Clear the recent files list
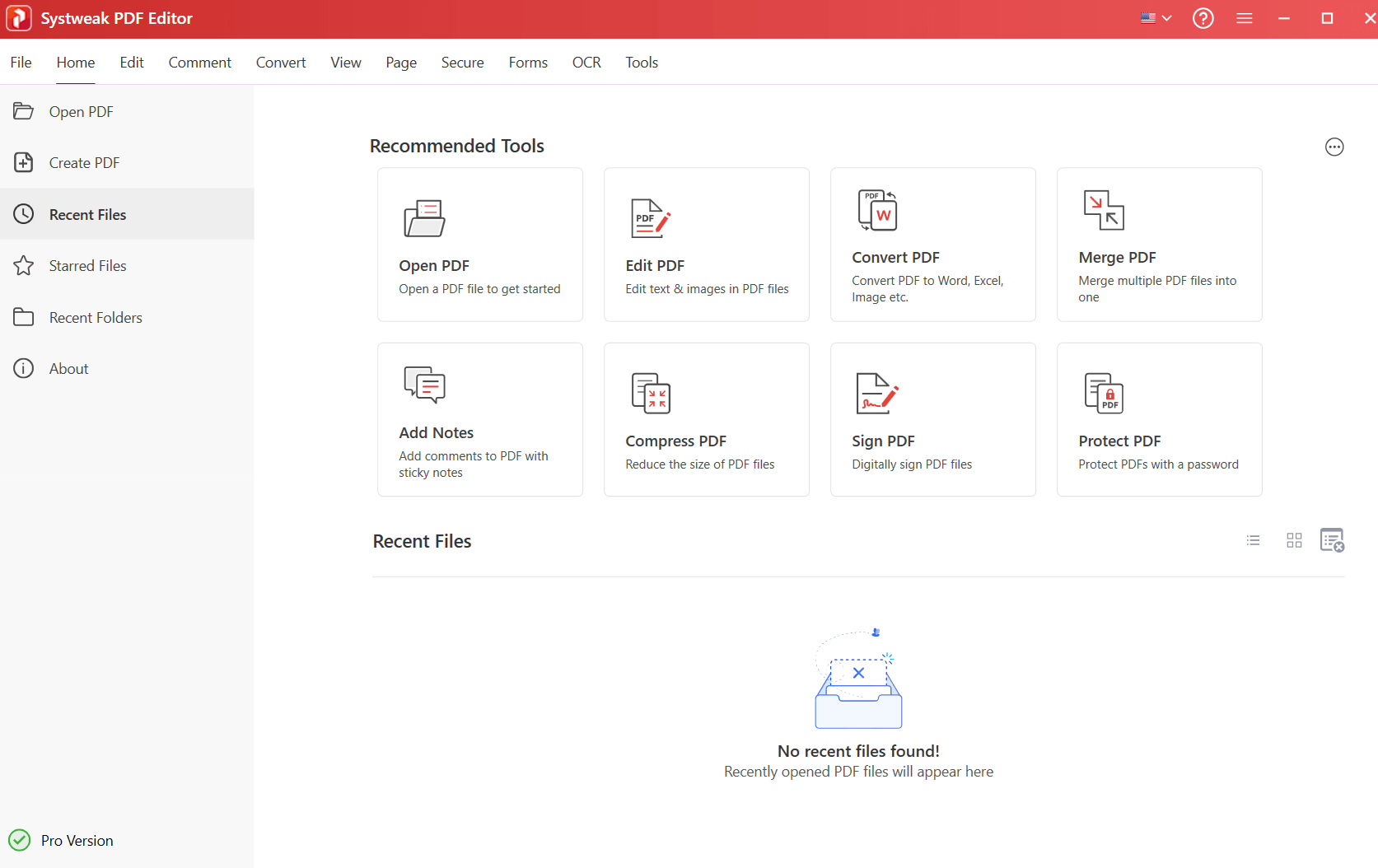Screen dimensions: 1378x868 (x=1333, y=540)
